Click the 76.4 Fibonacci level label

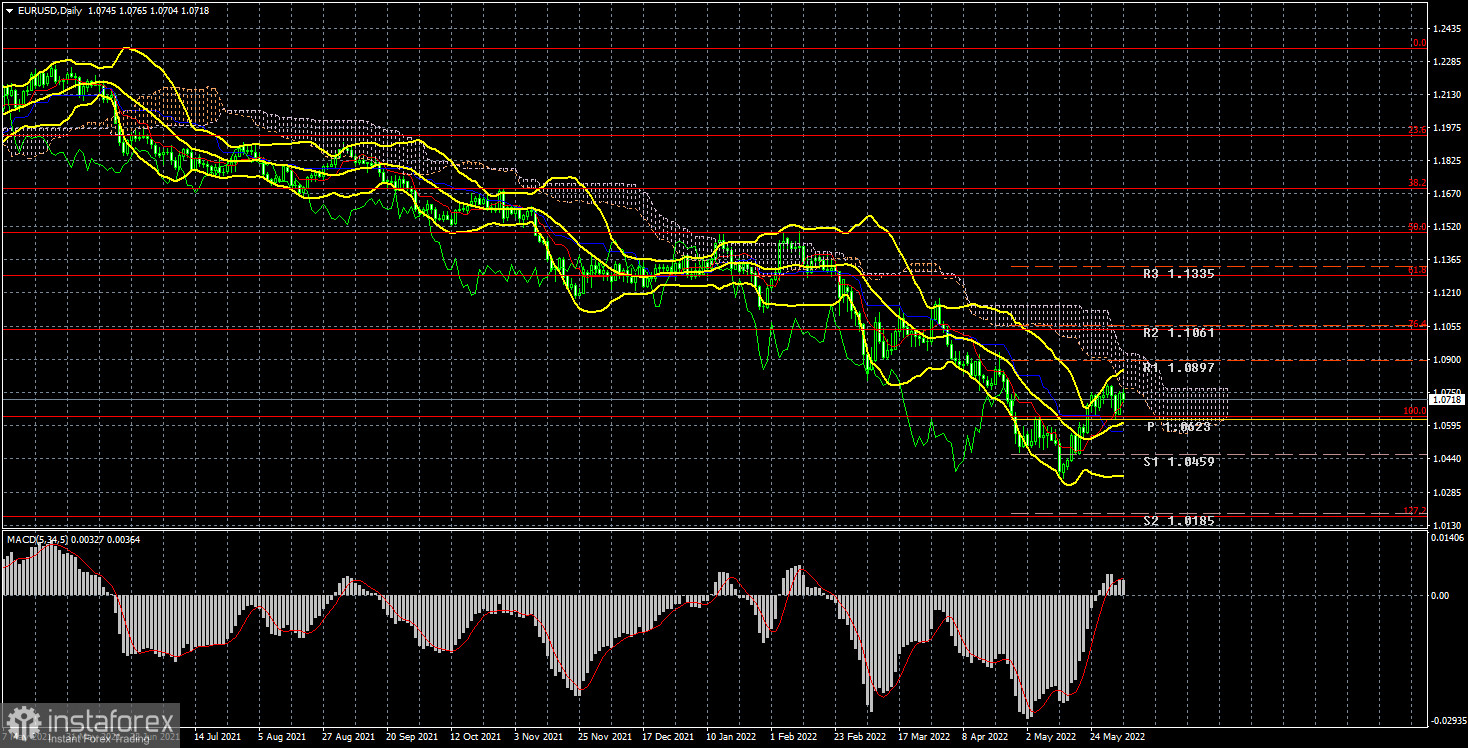tap(1416, 323)
